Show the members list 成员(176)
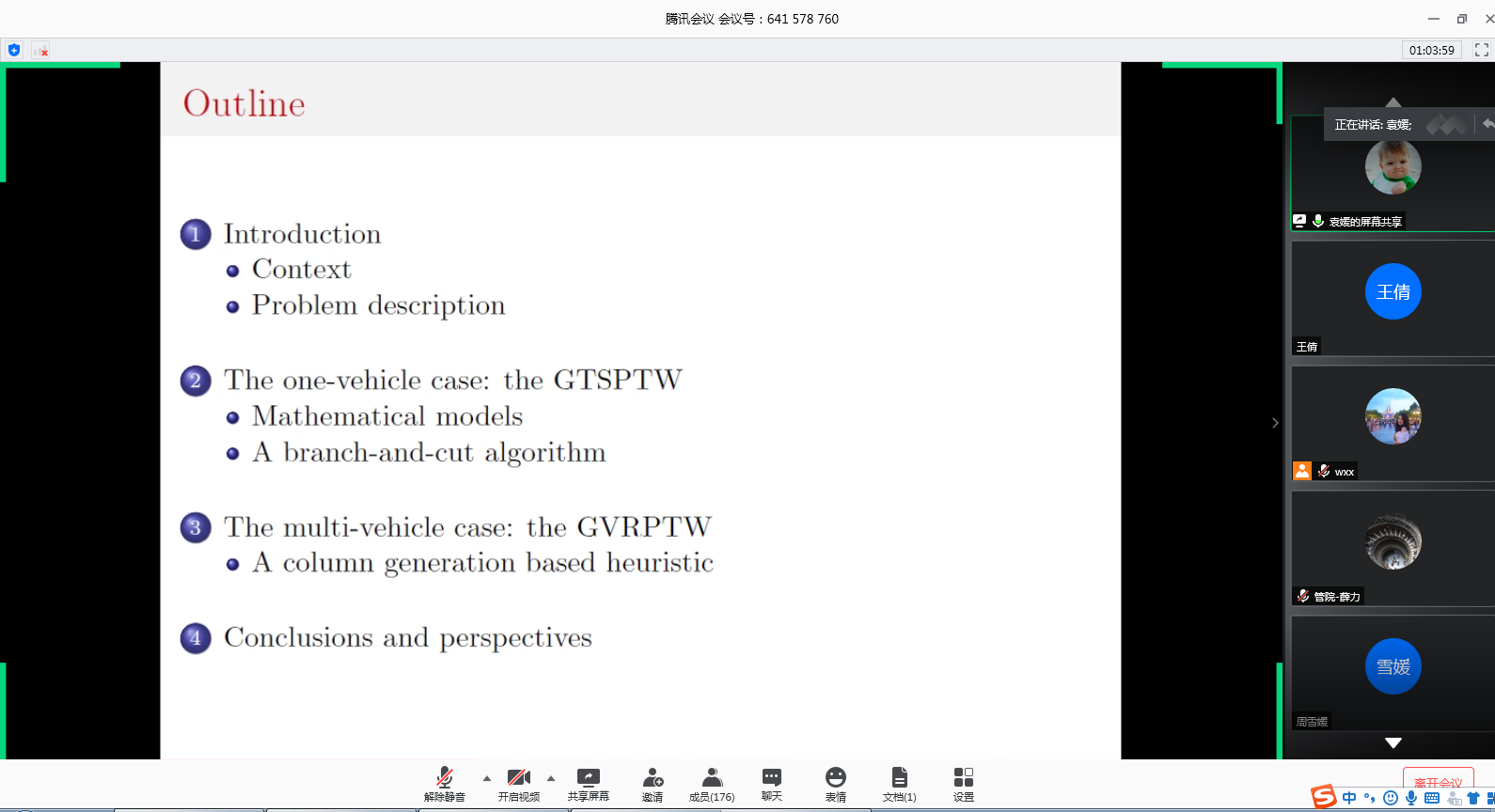 (x=712, y=784)
